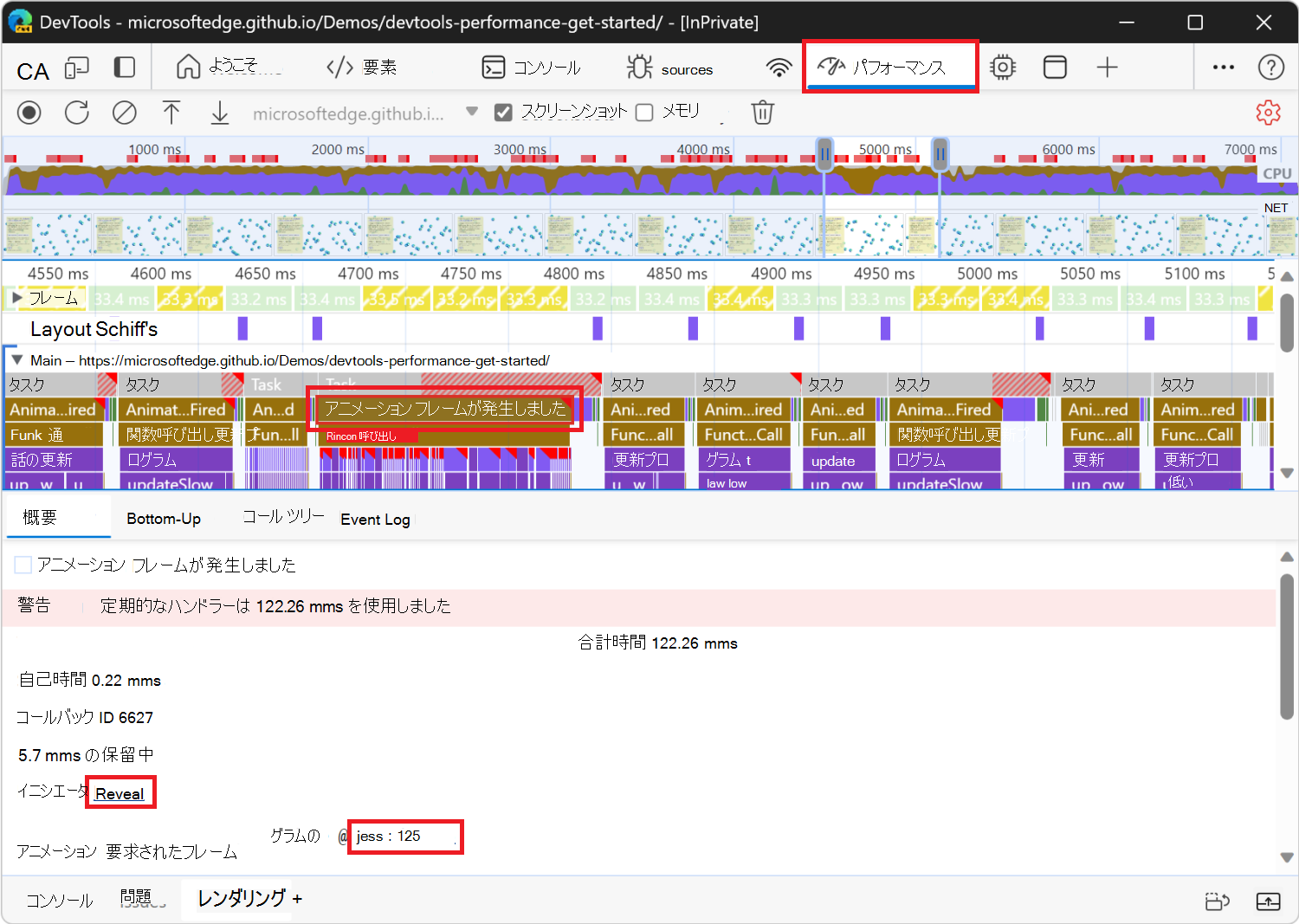This screenshot has width=1299, height=924.
Task: Add more tools with the plus icon
Action: click(1107, 68)
